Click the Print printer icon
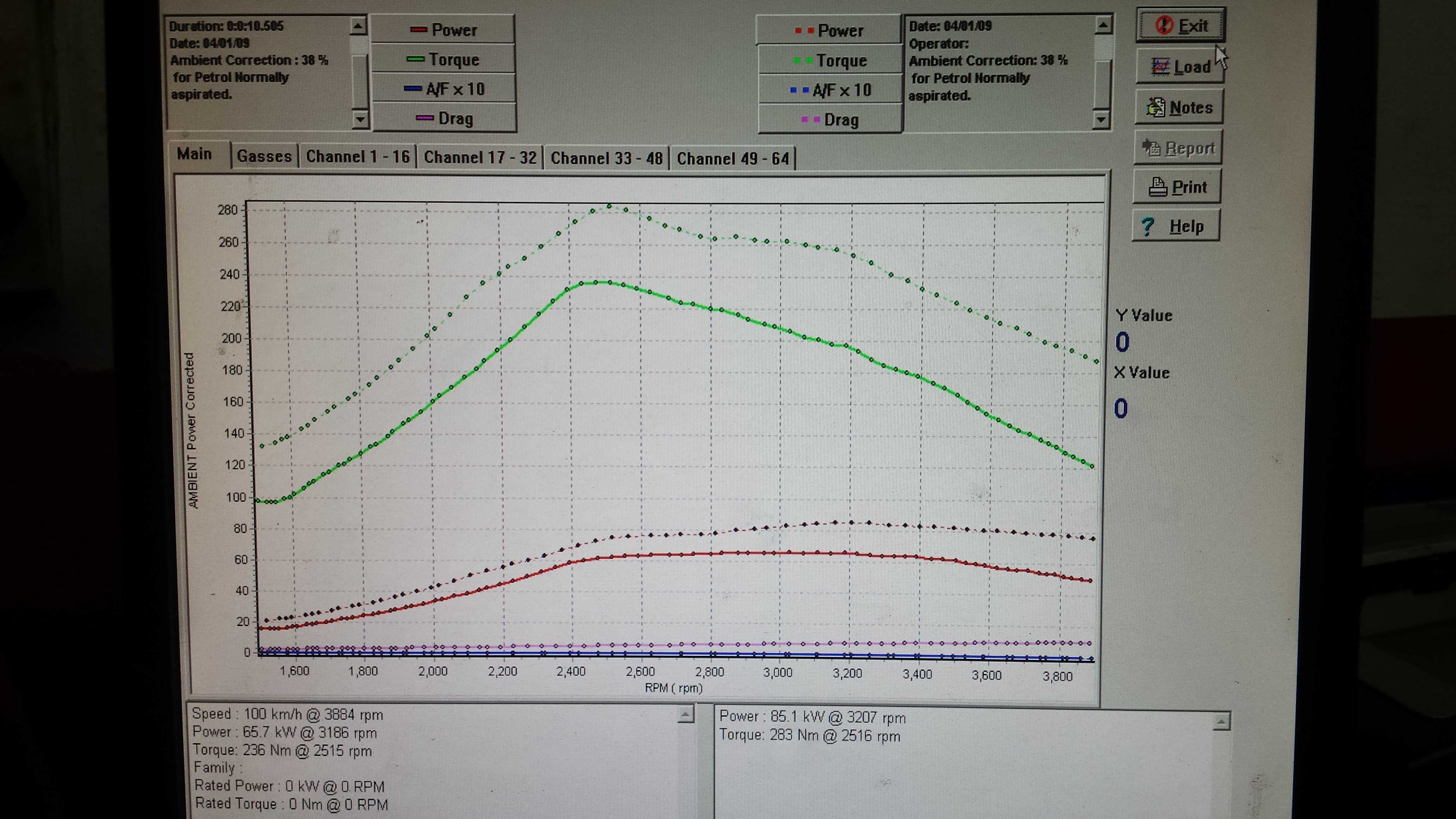 (1158, 187)
